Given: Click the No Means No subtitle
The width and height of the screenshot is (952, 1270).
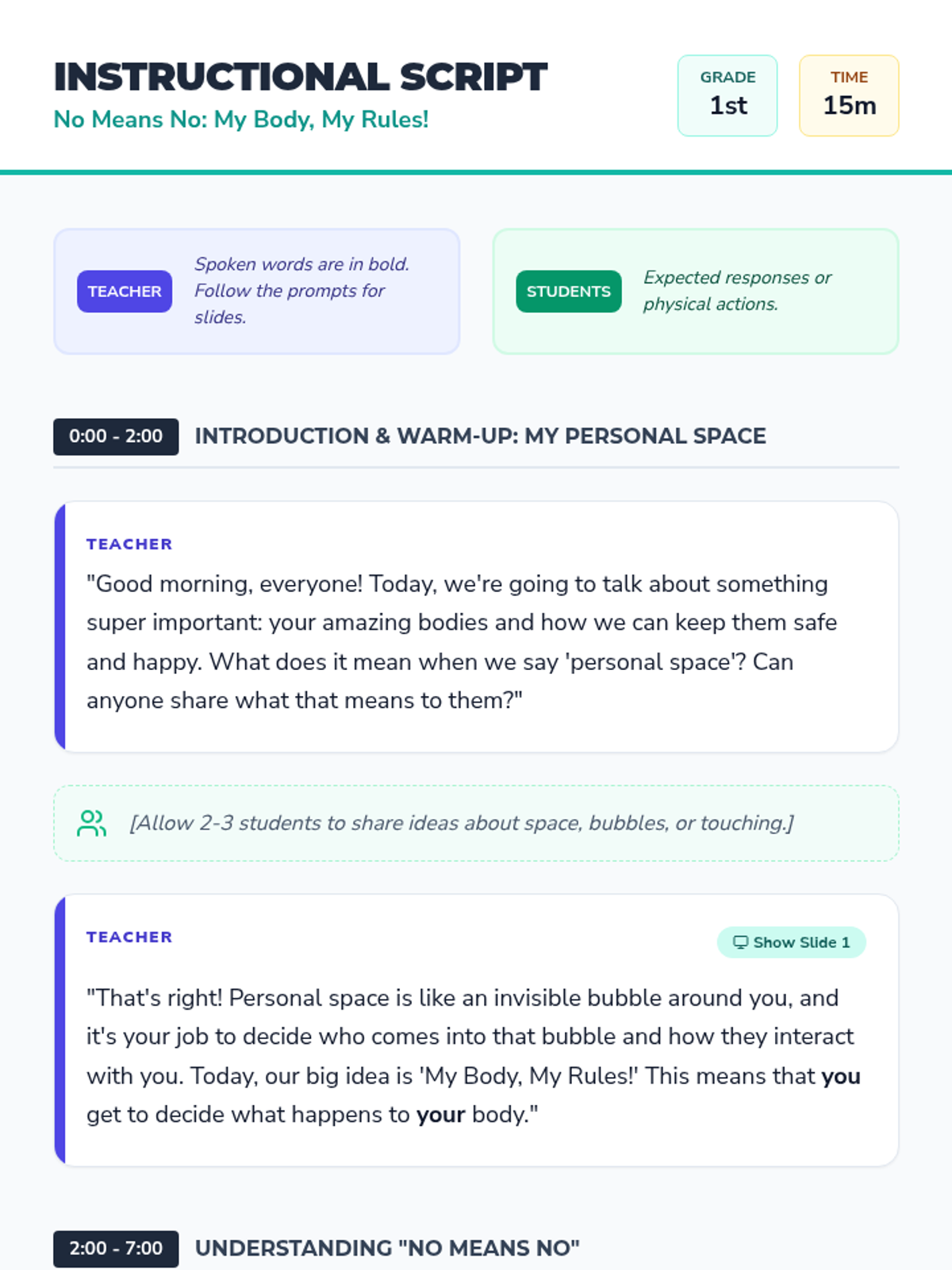Looking at the screenshot, I should coord(241,119).
